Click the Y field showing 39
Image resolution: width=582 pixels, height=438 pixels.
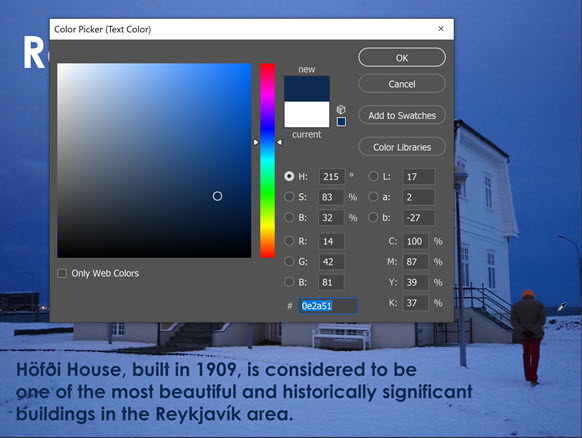click(x=416, y=282)
